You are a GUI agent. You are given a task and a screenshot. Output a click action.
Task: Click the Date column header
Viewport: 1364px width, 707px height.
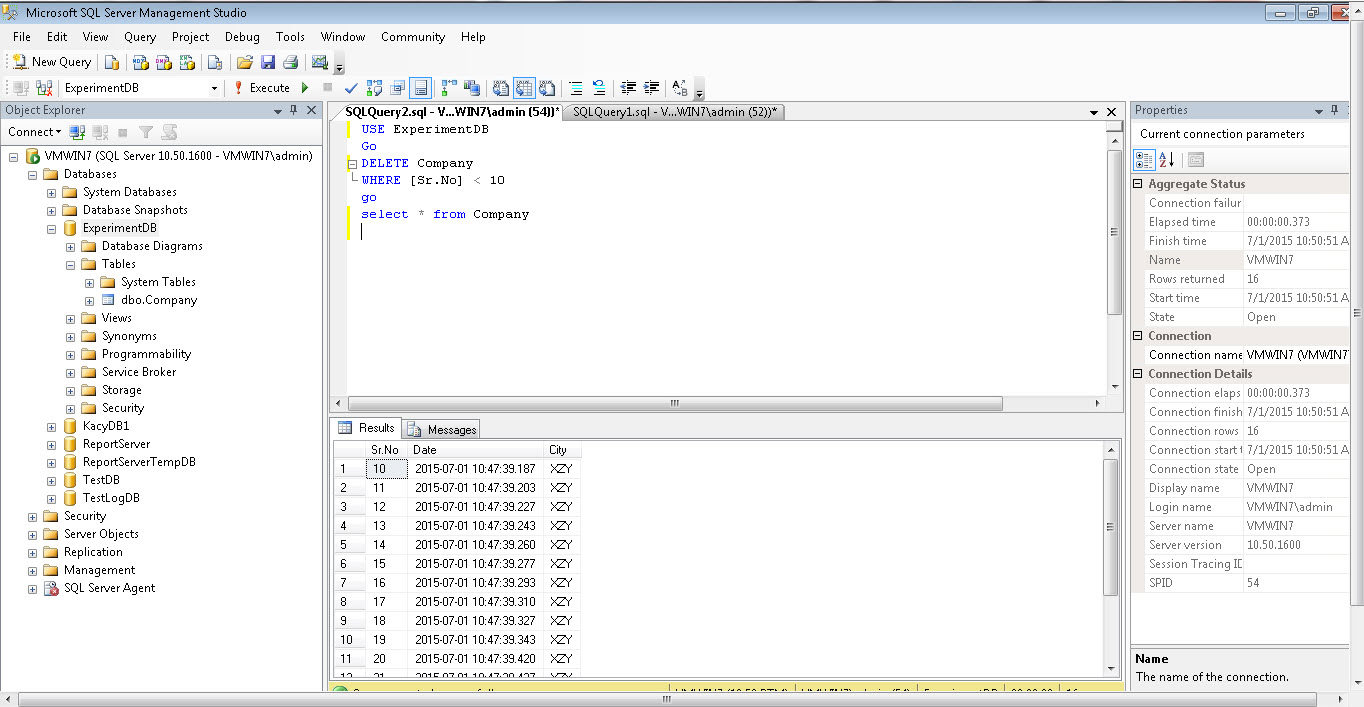pos(476,450)
